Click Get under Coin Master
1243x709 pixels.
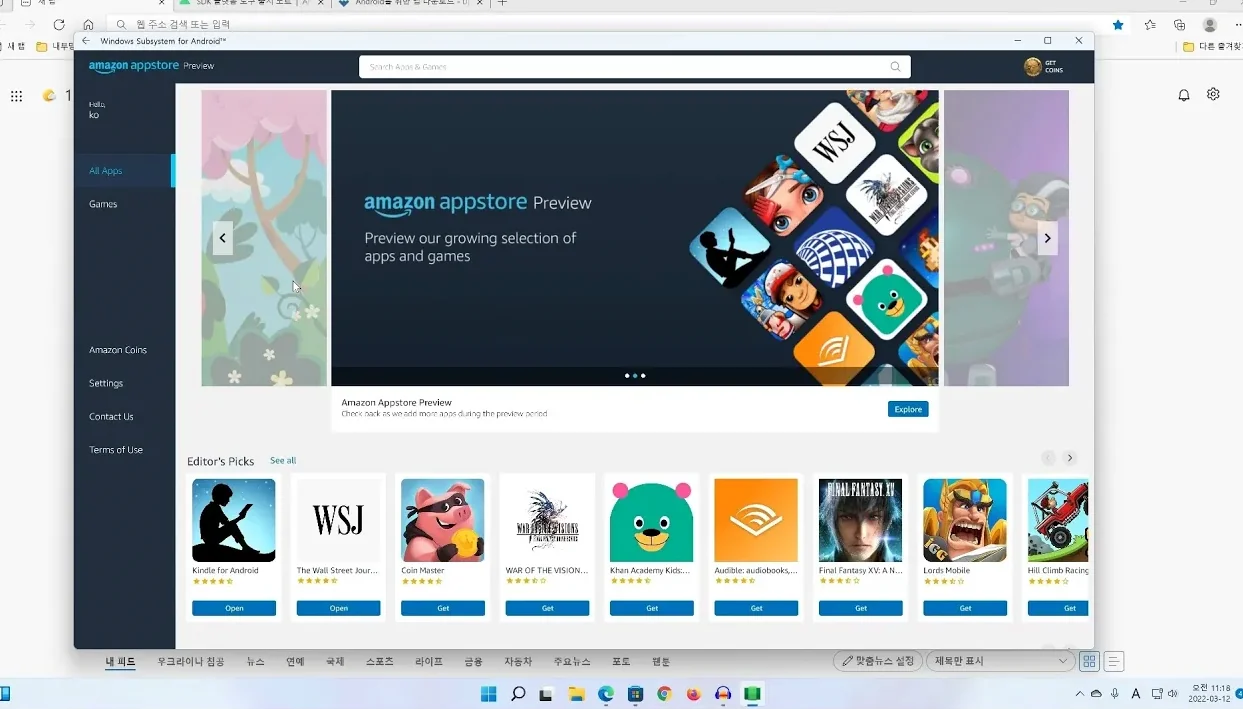click(x=443, y=608)
